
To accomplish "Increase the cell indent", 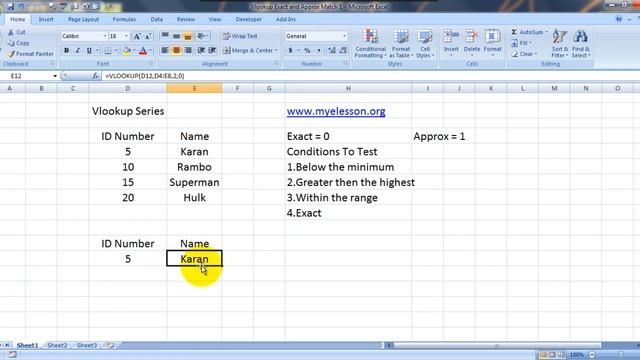I will tap(212, 51).
